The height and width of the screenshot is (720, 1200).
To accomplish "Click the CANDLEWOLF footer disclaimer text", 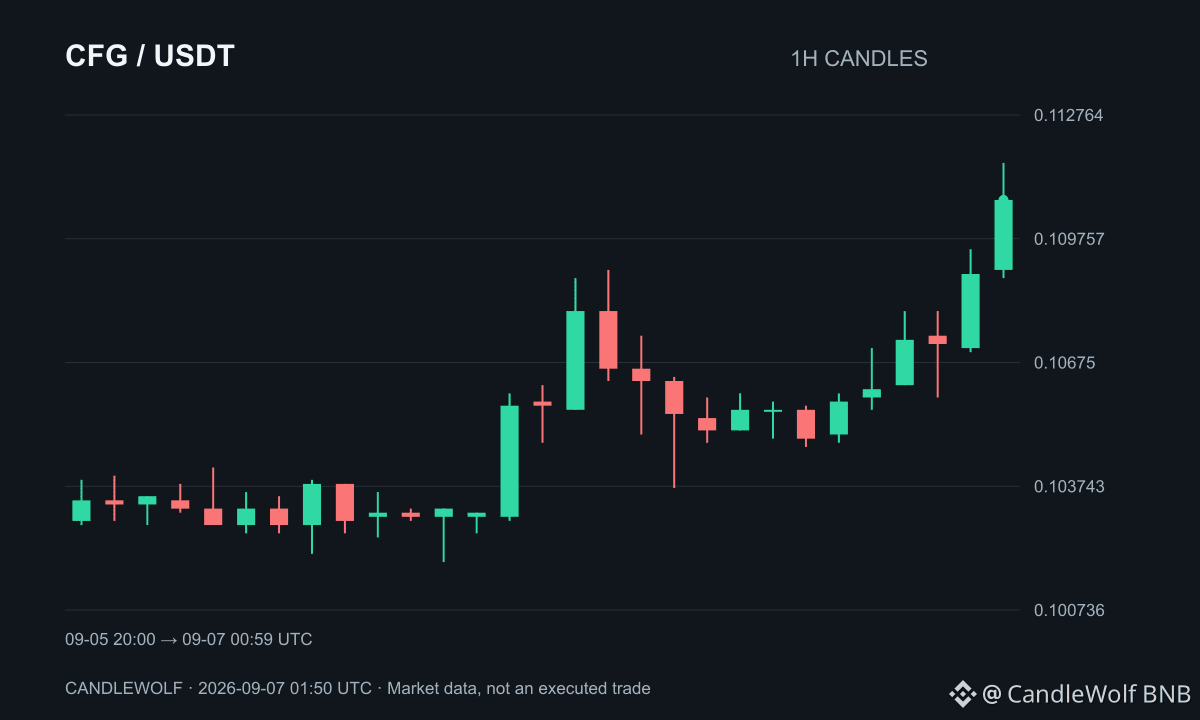I will 358,688.
